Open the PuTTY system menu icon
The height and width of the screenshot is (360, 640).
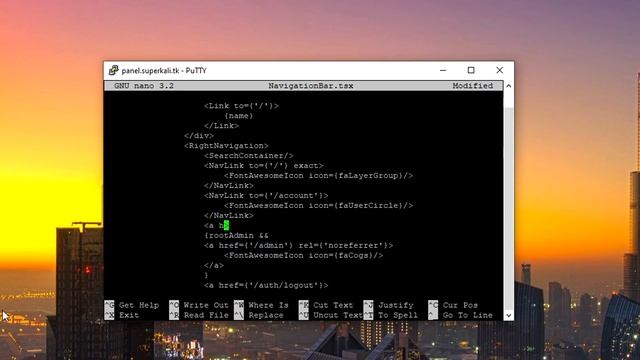113,70
